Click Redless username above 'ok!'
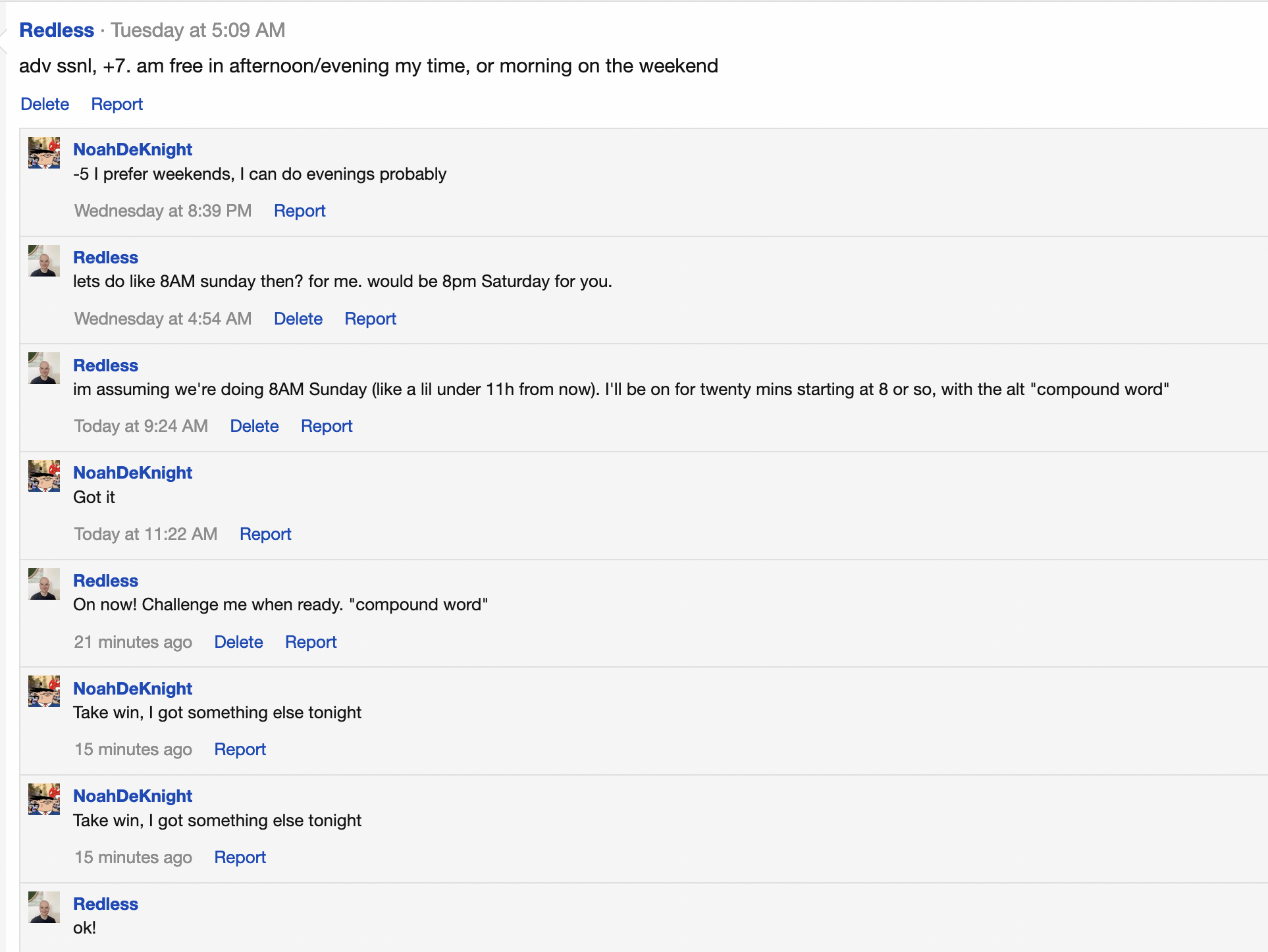Screen dimensions: 1268x952 [x=105, y=904]
